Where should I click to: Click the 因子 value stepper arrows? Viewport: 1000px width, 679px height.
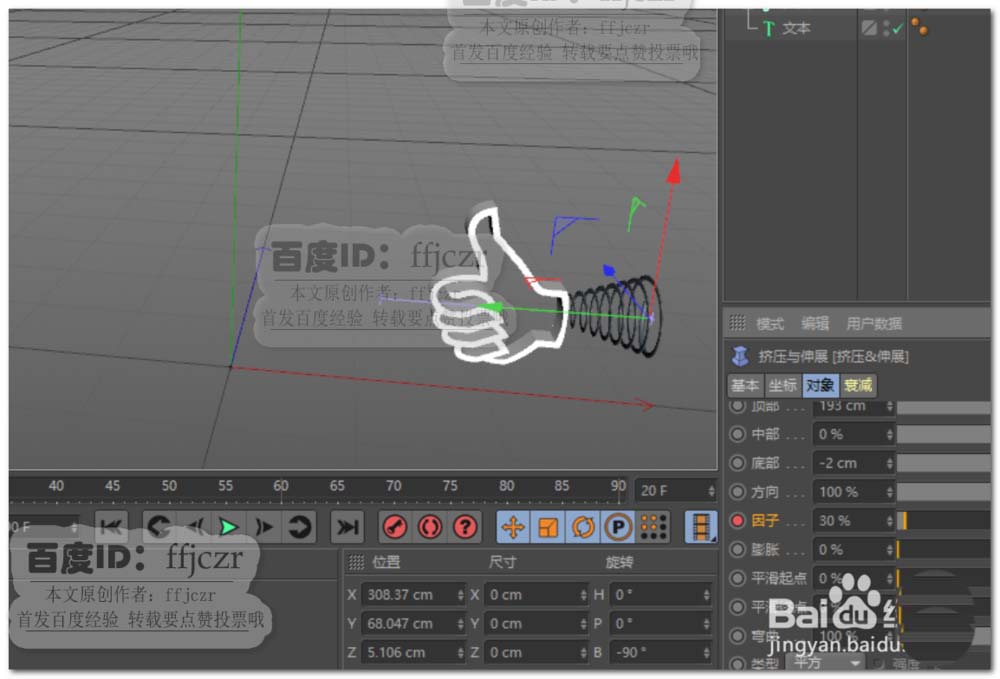click(x=889, y=520)
